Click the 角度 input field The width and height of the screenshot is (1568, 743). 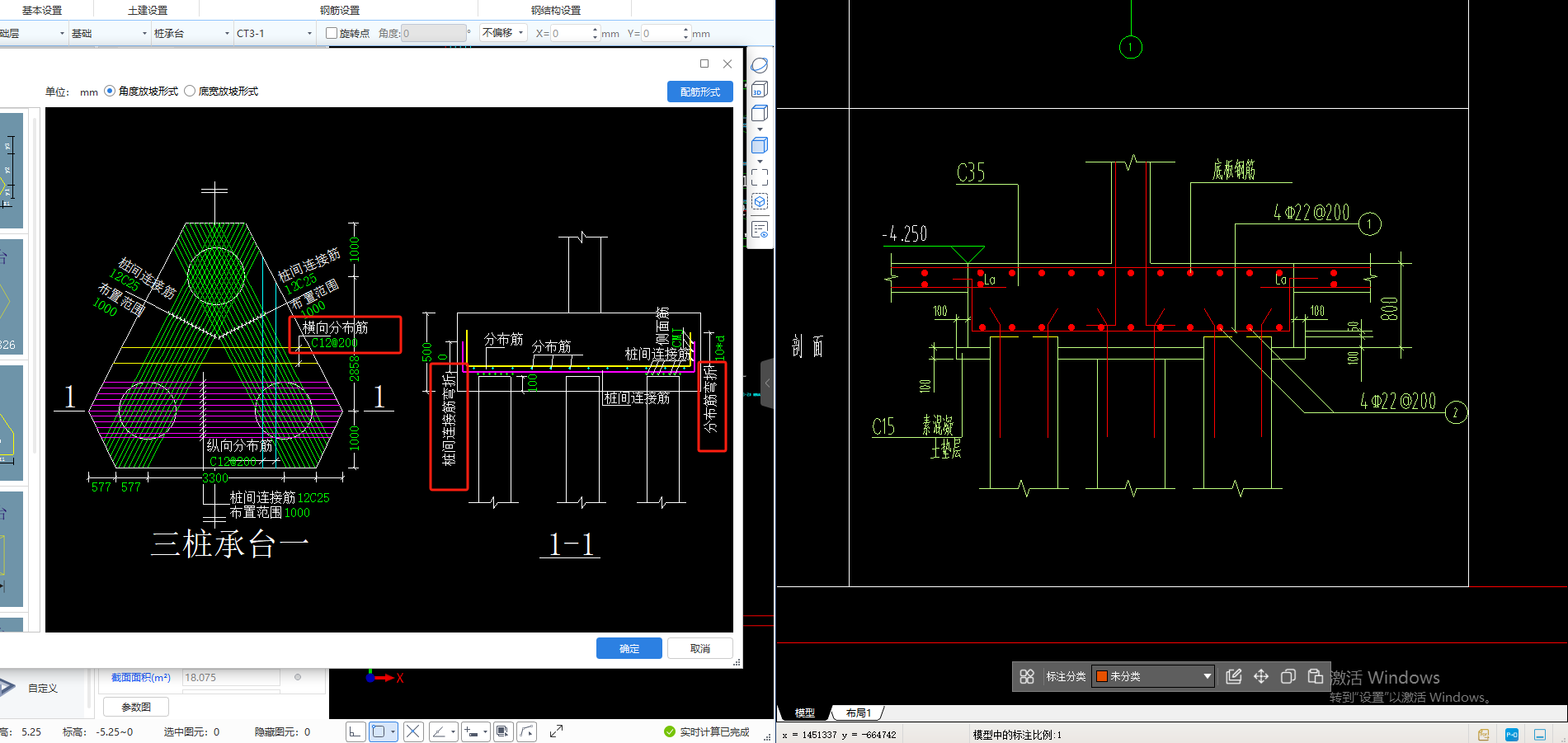click(x=434, y=33)
